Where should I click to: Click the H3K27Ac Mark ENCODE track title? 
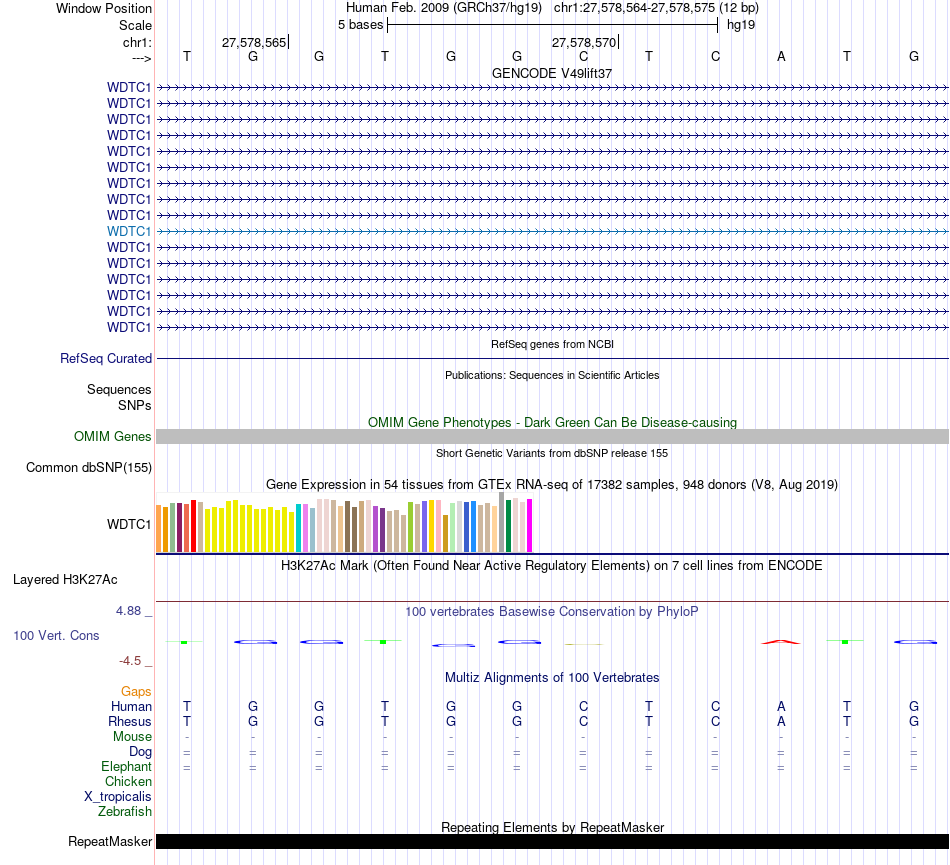click(552, 566)
